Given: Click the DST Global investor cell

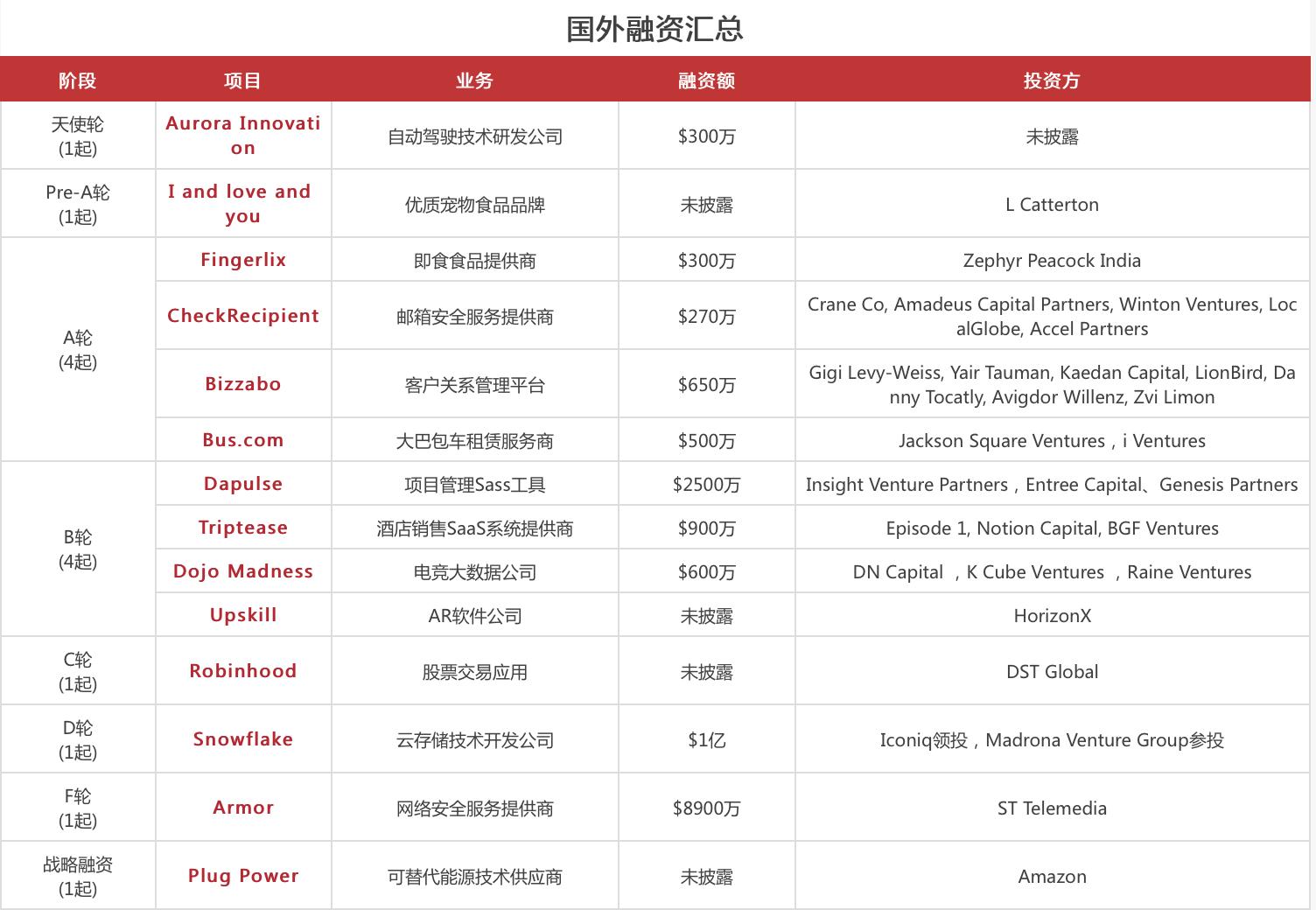Looking at the screenshot, I should click(1053, 673).
